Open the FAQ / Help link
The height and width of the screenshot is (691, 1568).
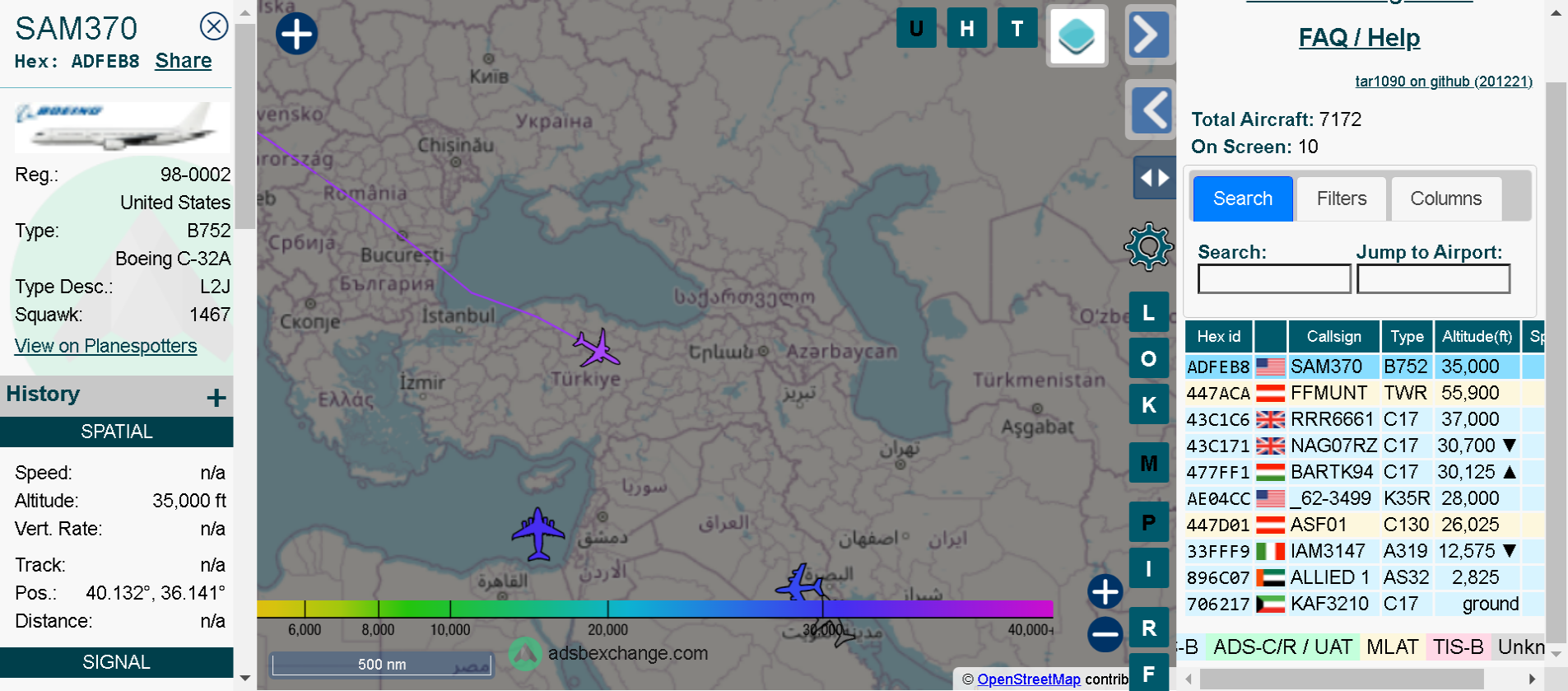point(1359,38)
